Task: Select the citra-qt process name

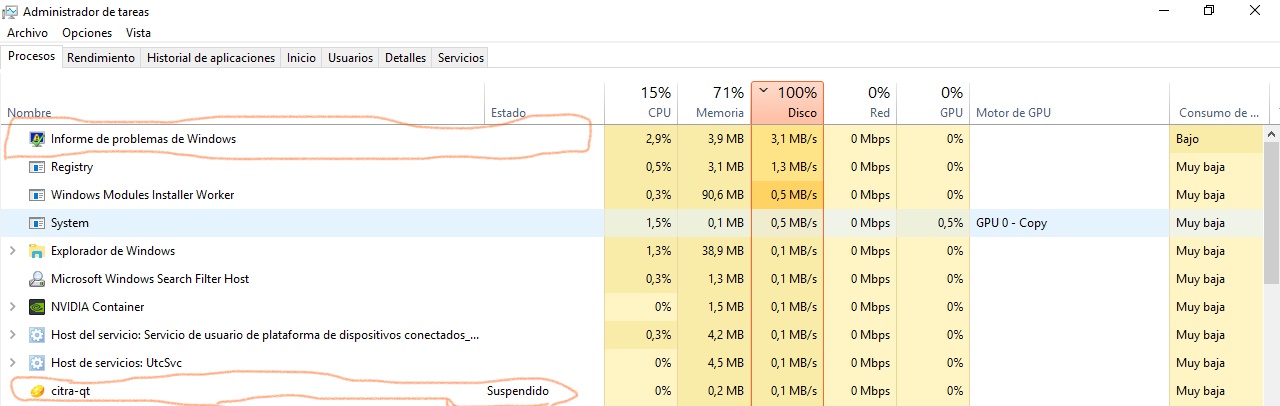Action: [x=72, y=391]
